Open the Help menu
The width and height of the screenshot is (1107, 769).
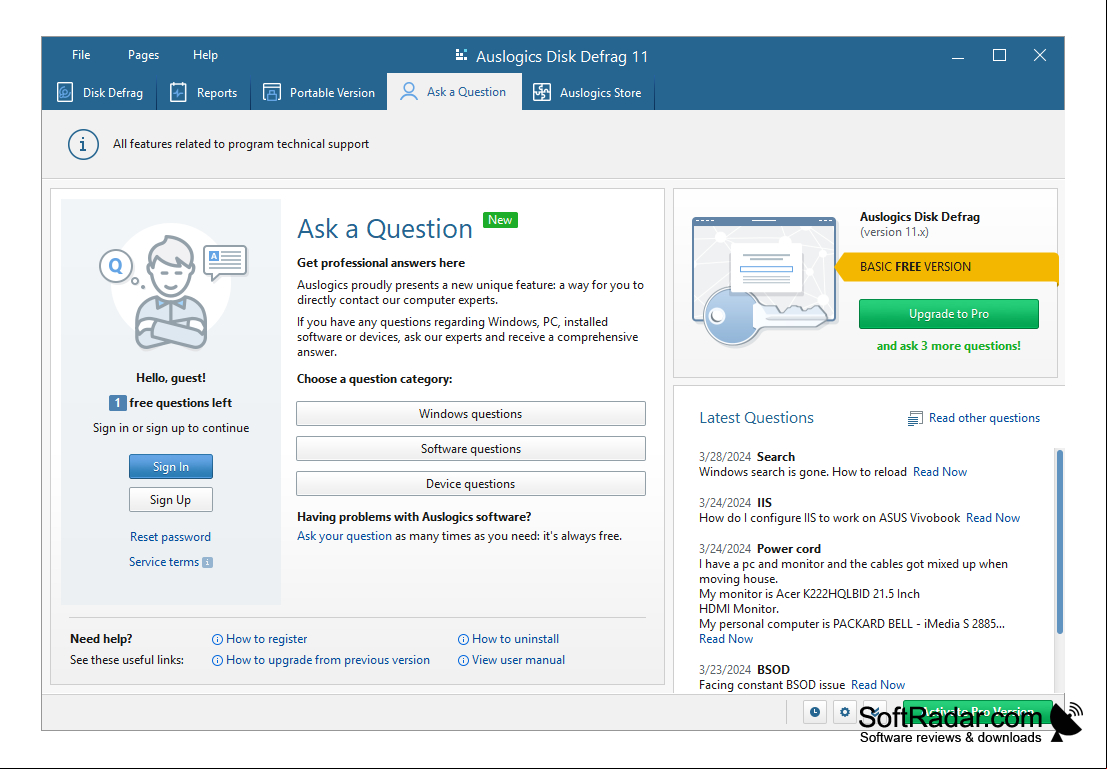205,55
